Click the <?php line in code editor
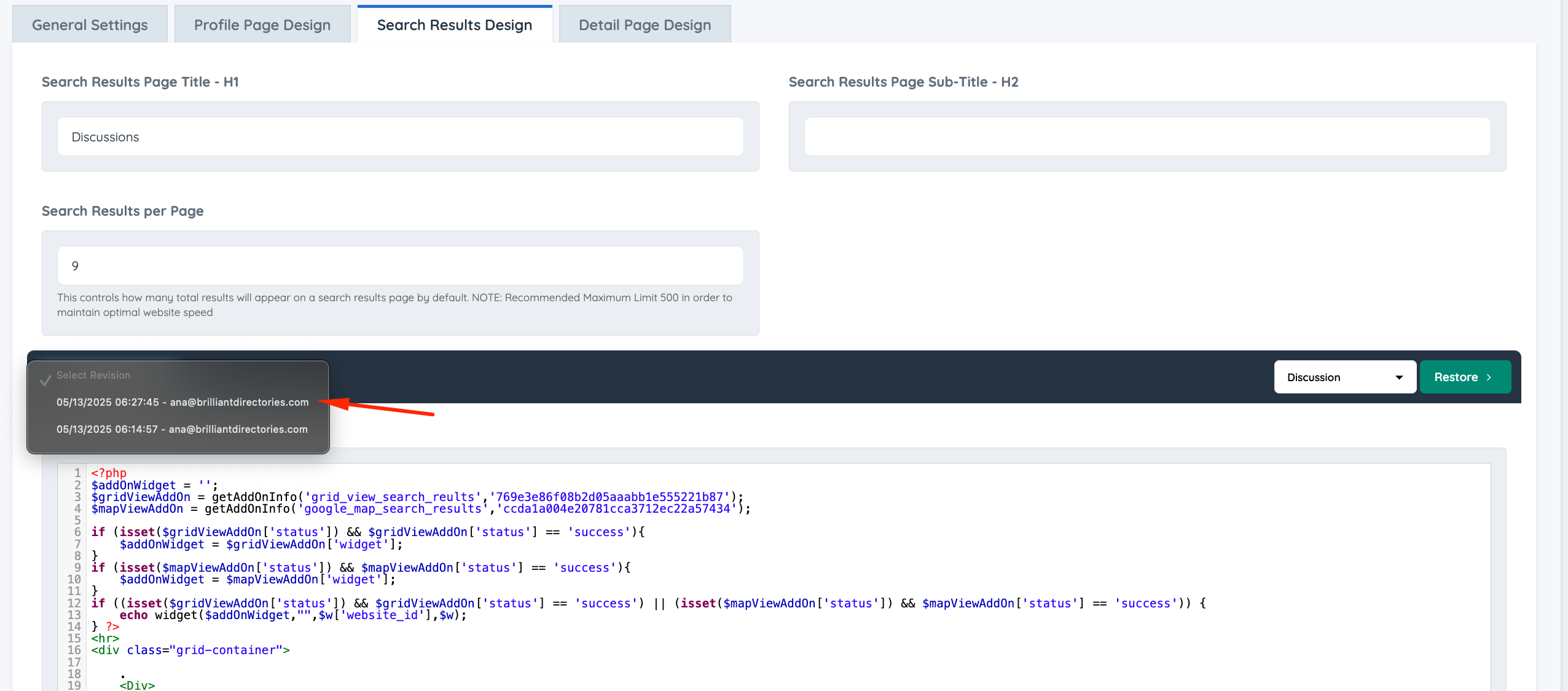Screen dimensions: 1568x691 (109, 473)
